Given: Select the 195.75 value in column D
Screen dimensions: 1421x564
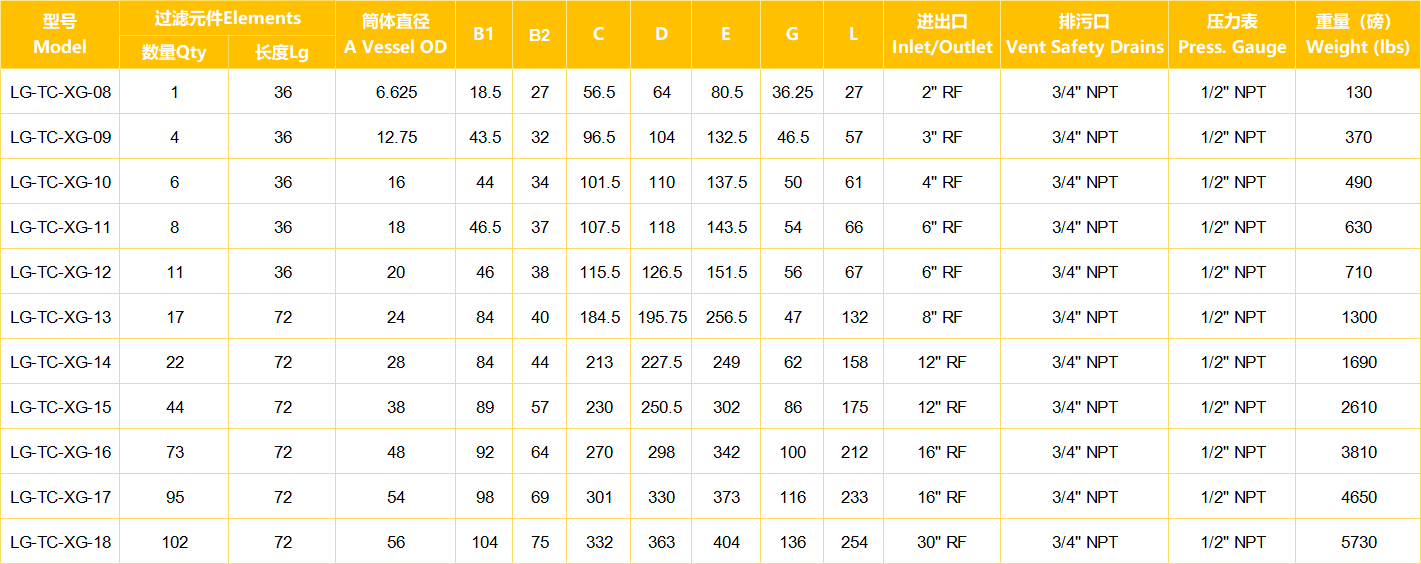Looking at the screenshot, I should click(662, 317).
